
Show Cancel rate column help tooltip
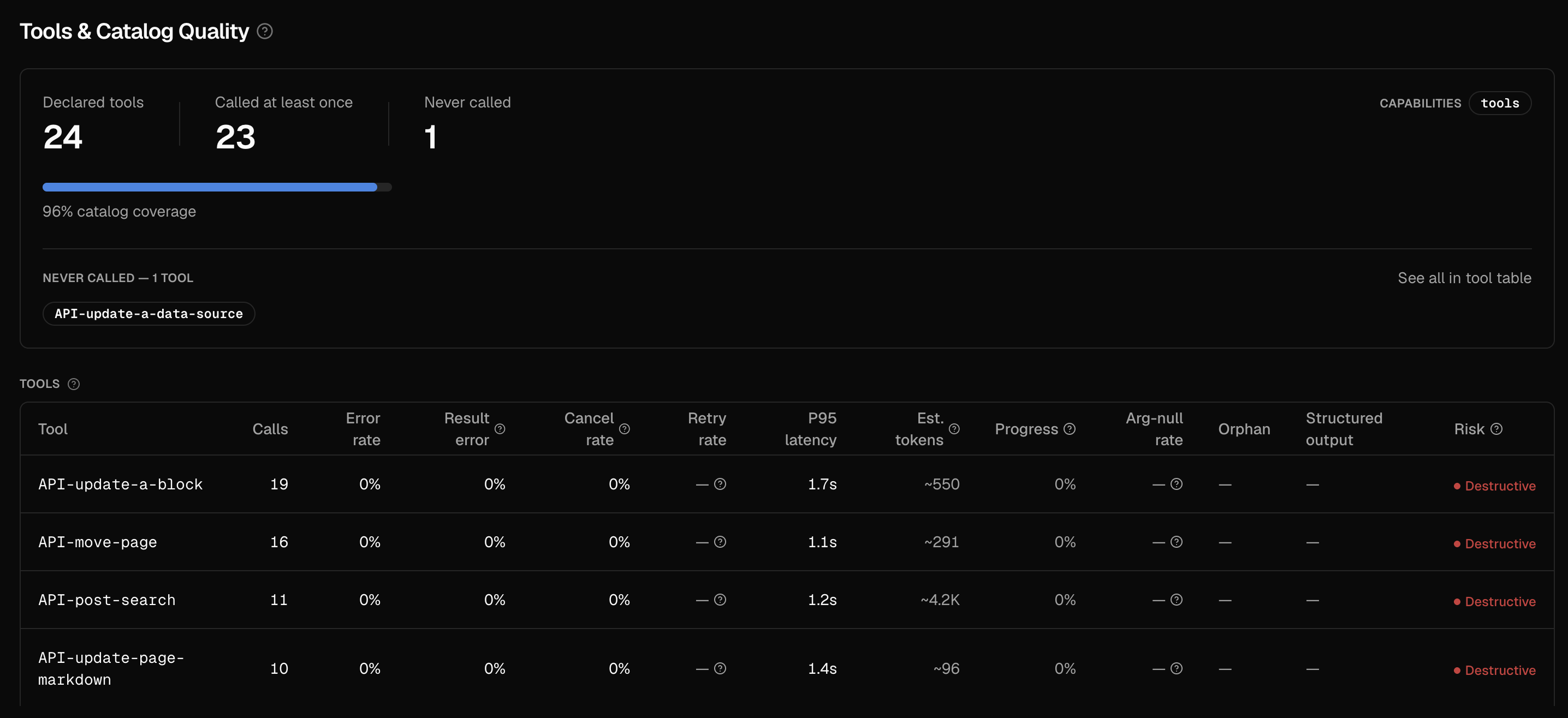coord(625,429)
